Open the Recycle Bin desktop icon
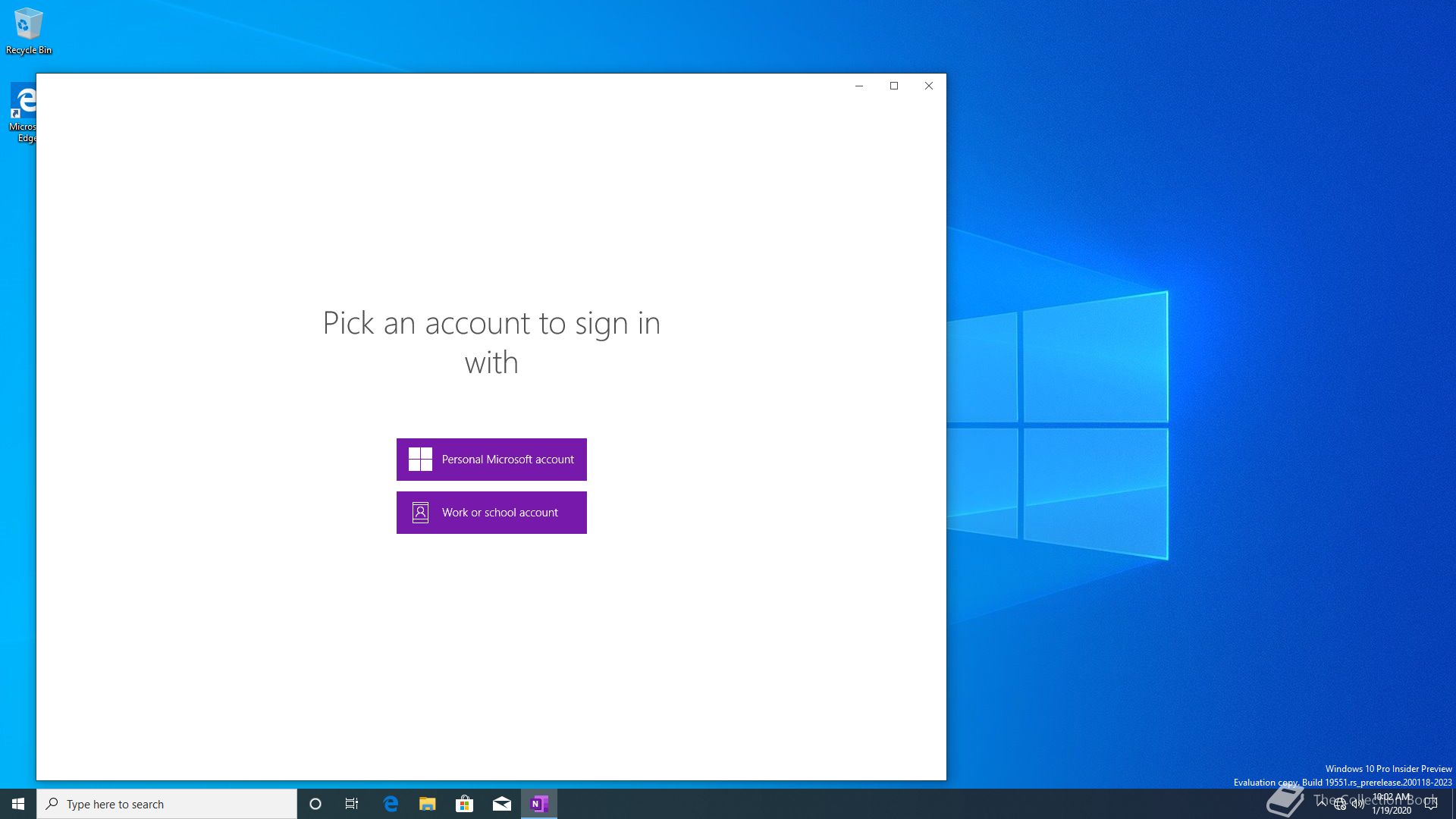 (29, 32)
